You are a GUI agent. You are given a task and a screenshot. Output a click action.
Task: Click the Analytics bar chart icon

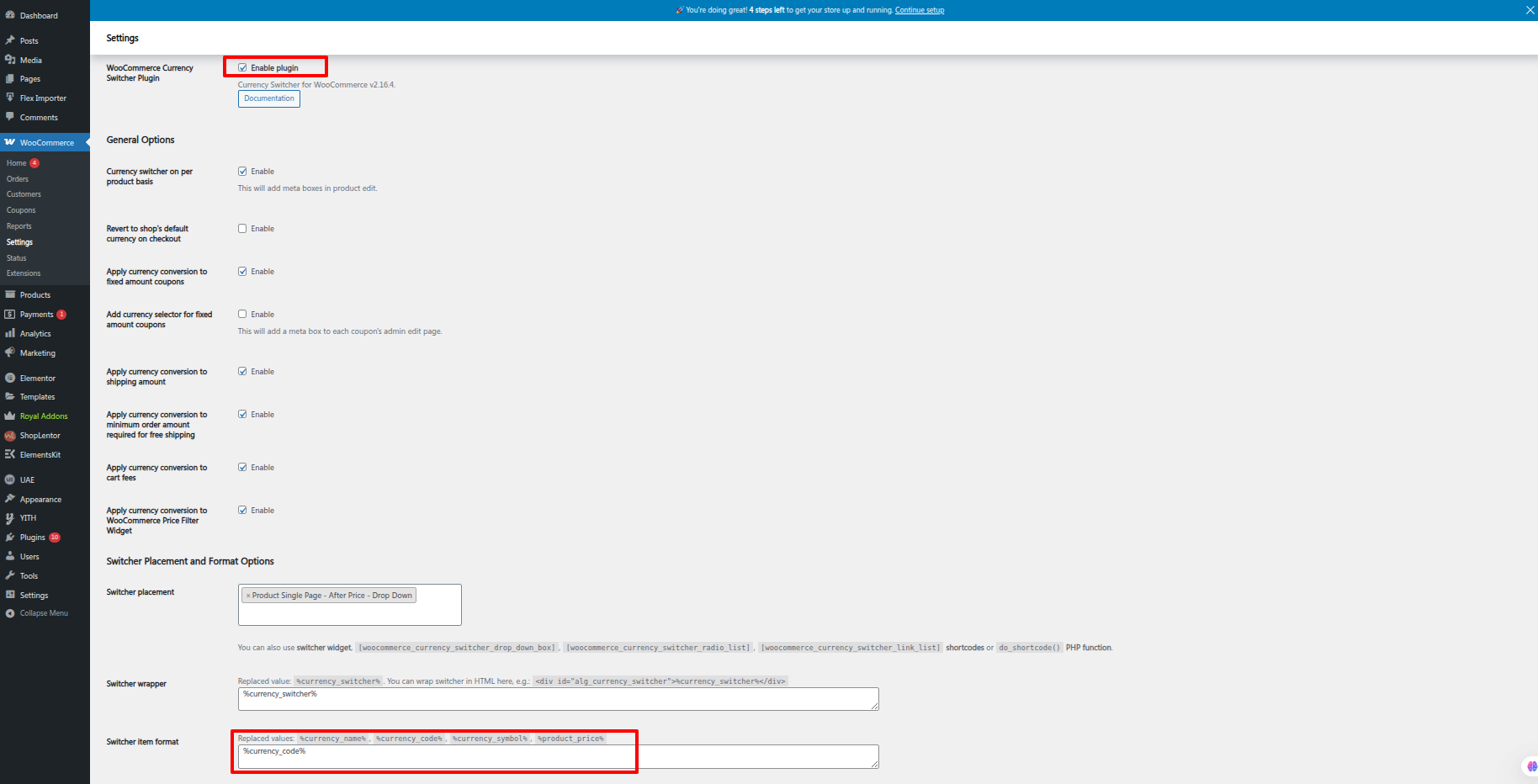[10, 333]
